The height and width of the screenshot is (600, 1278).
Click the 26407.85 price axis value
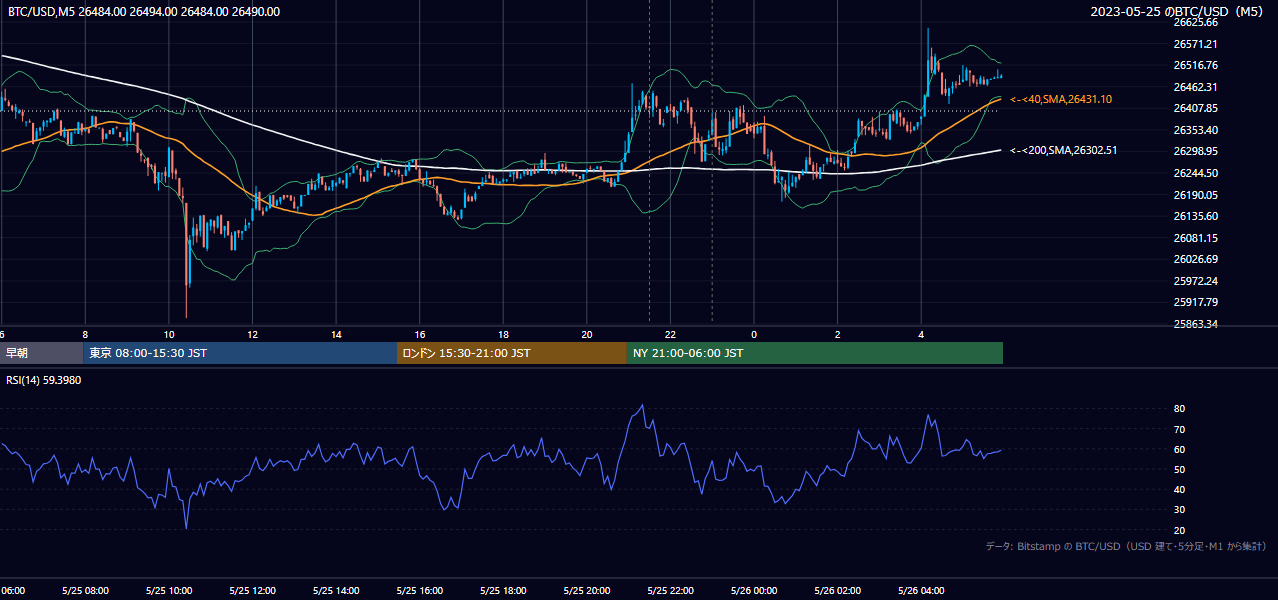(x=1195, y=108)
